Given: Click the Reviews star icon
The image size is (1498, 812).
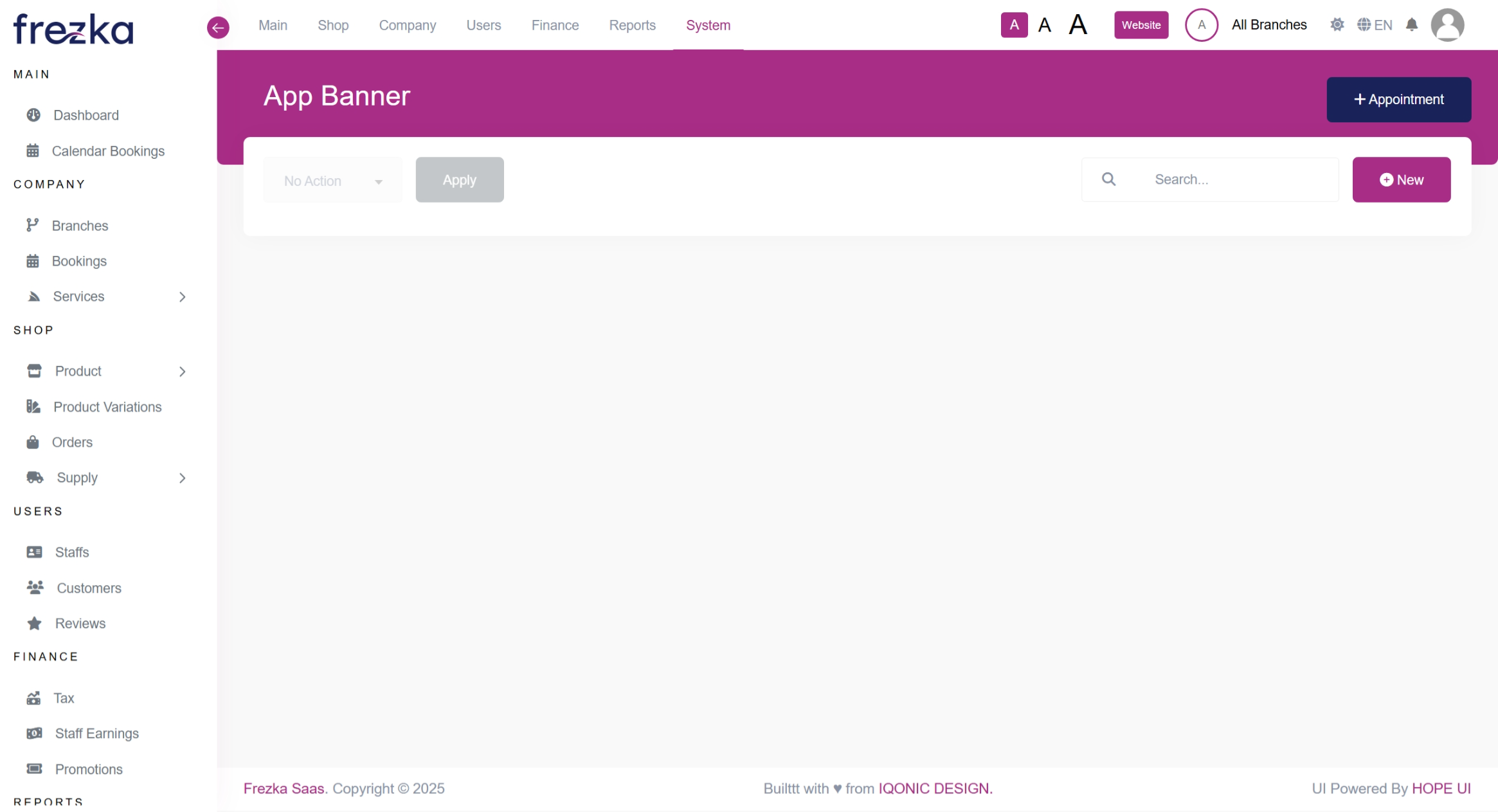Looking at the screenshot, I should [34, 624].
